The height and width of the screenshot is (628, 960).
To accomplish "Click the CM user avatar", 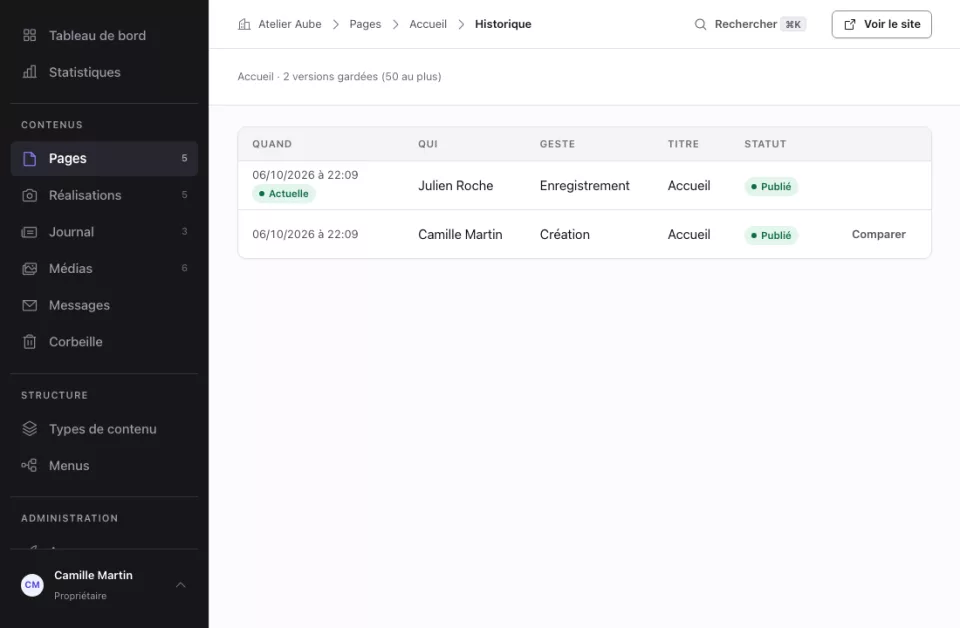I will [x=32, y=585].
